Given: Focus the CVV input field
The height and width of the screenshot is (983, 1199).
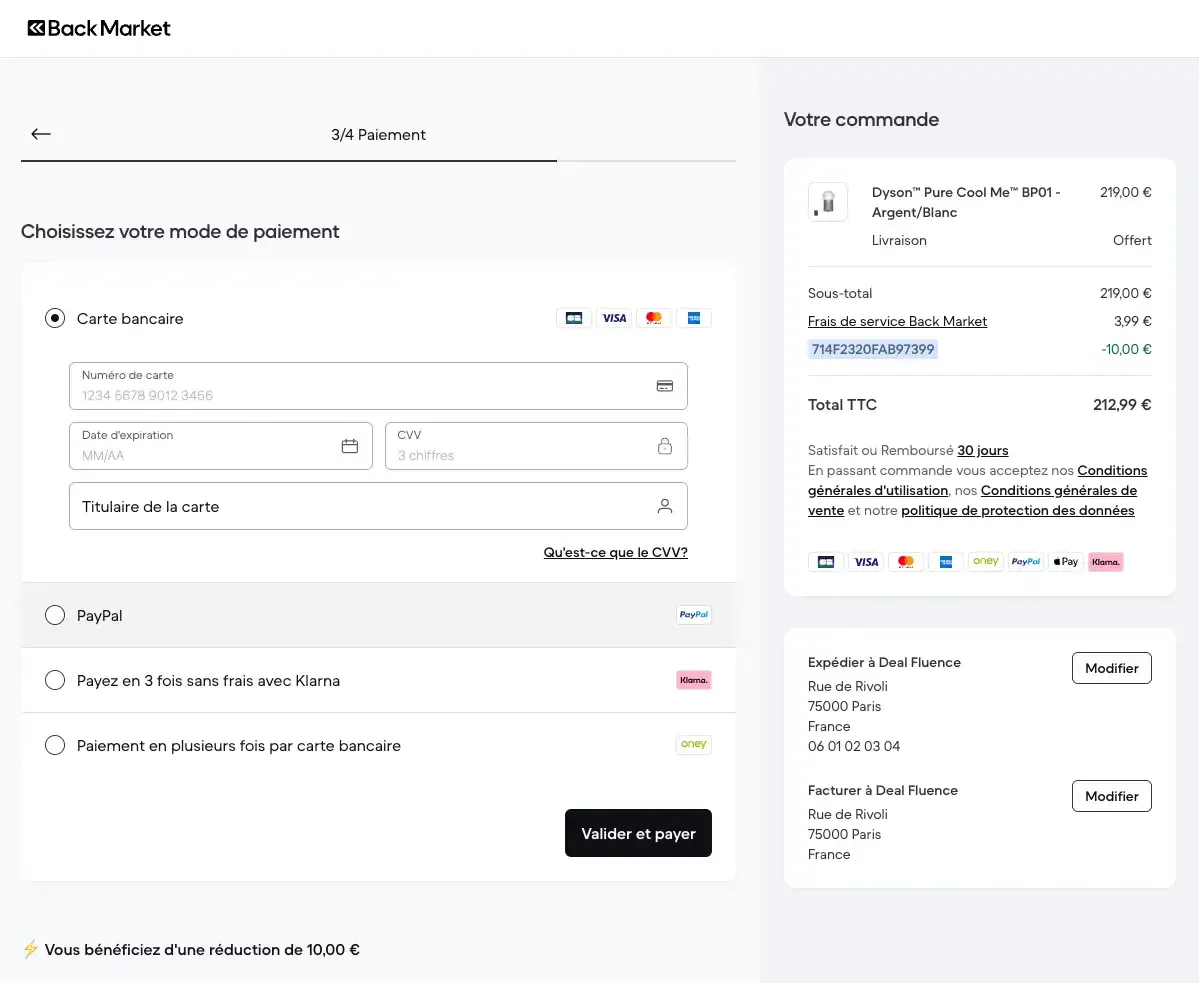Looking at the screenshot, I should [x=536, y=446].
